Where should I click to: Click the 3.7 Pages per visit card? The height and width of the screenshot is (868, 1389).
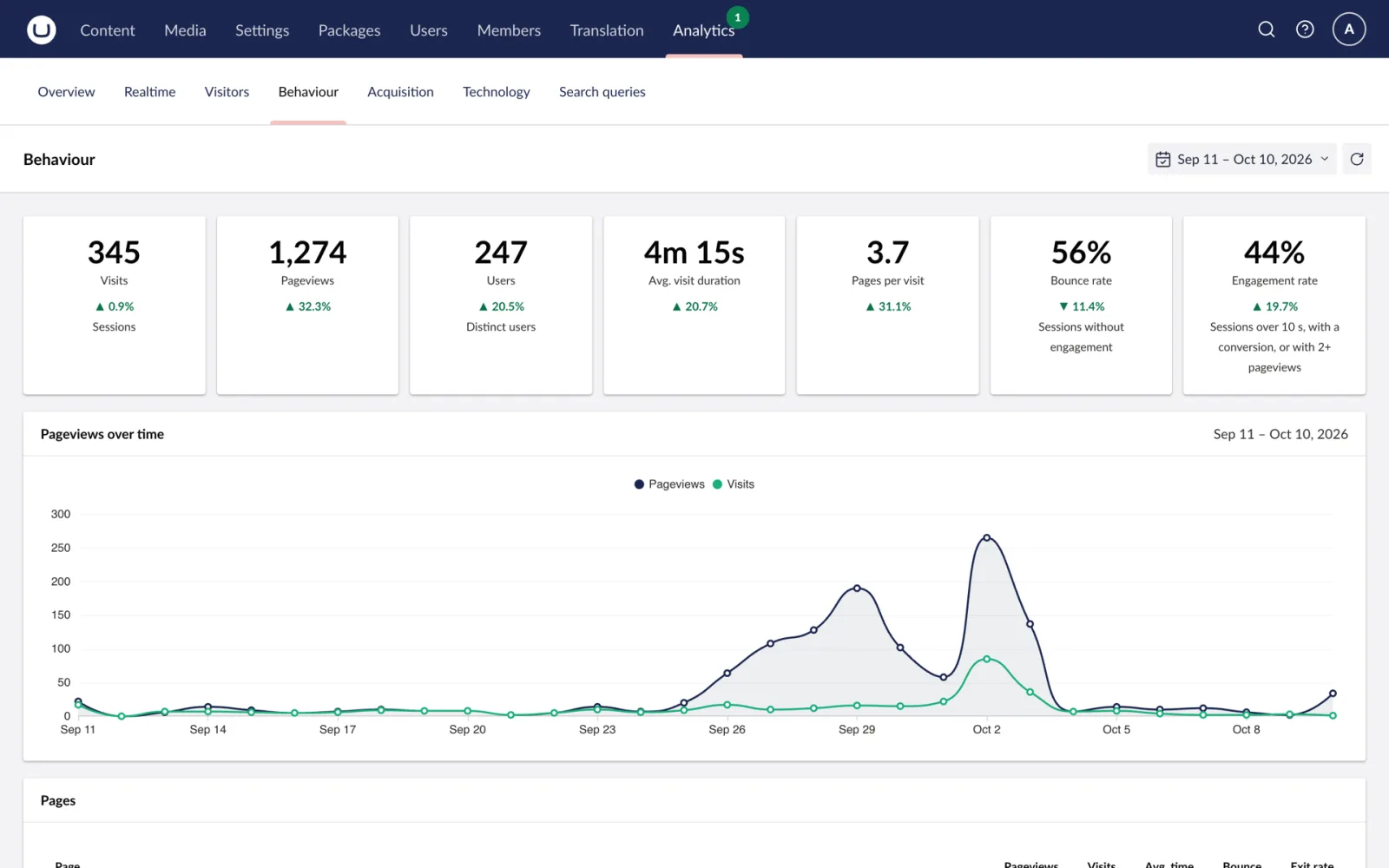tap(887, 306)
